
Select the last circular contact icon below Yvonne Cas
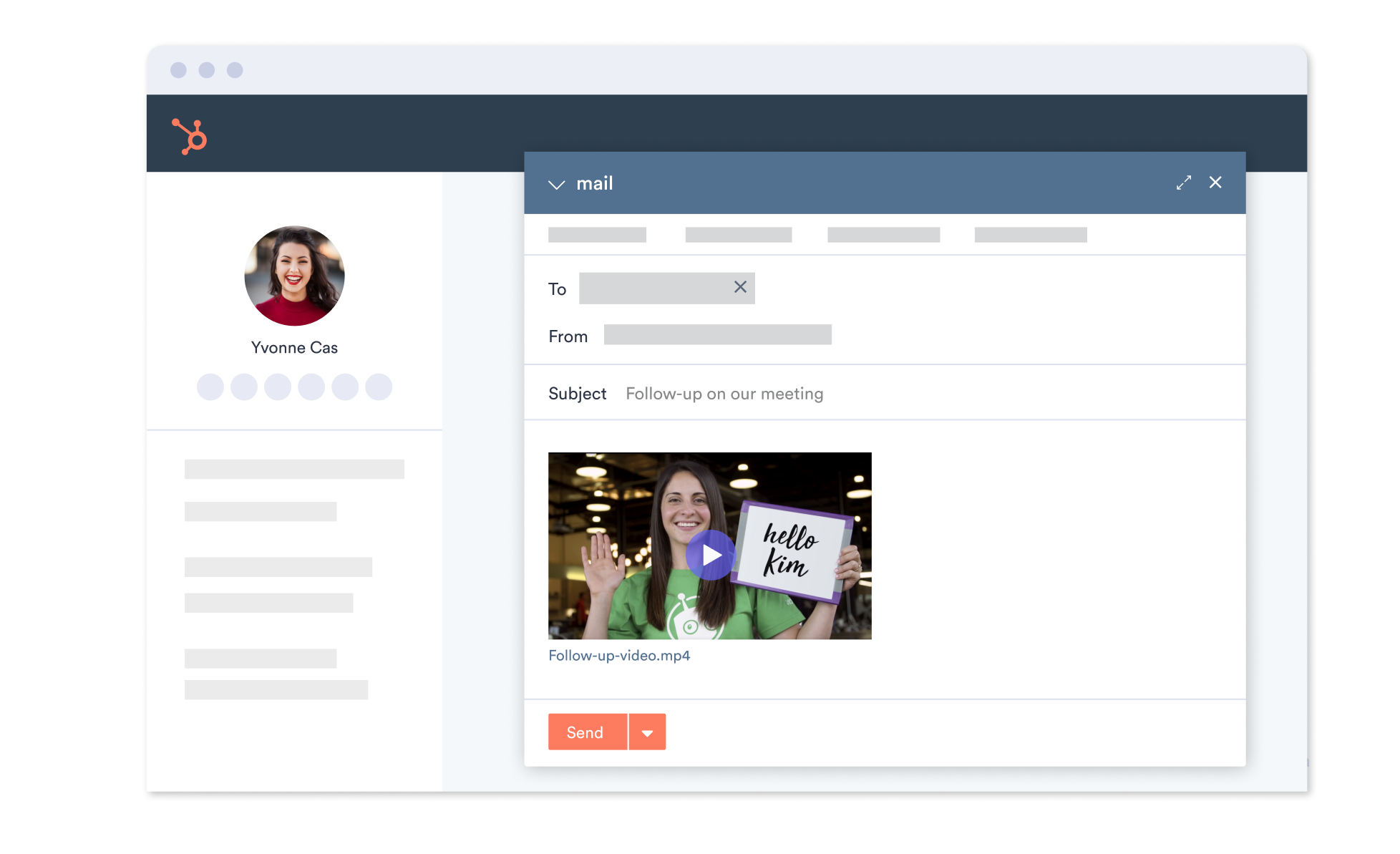point(379,387)
